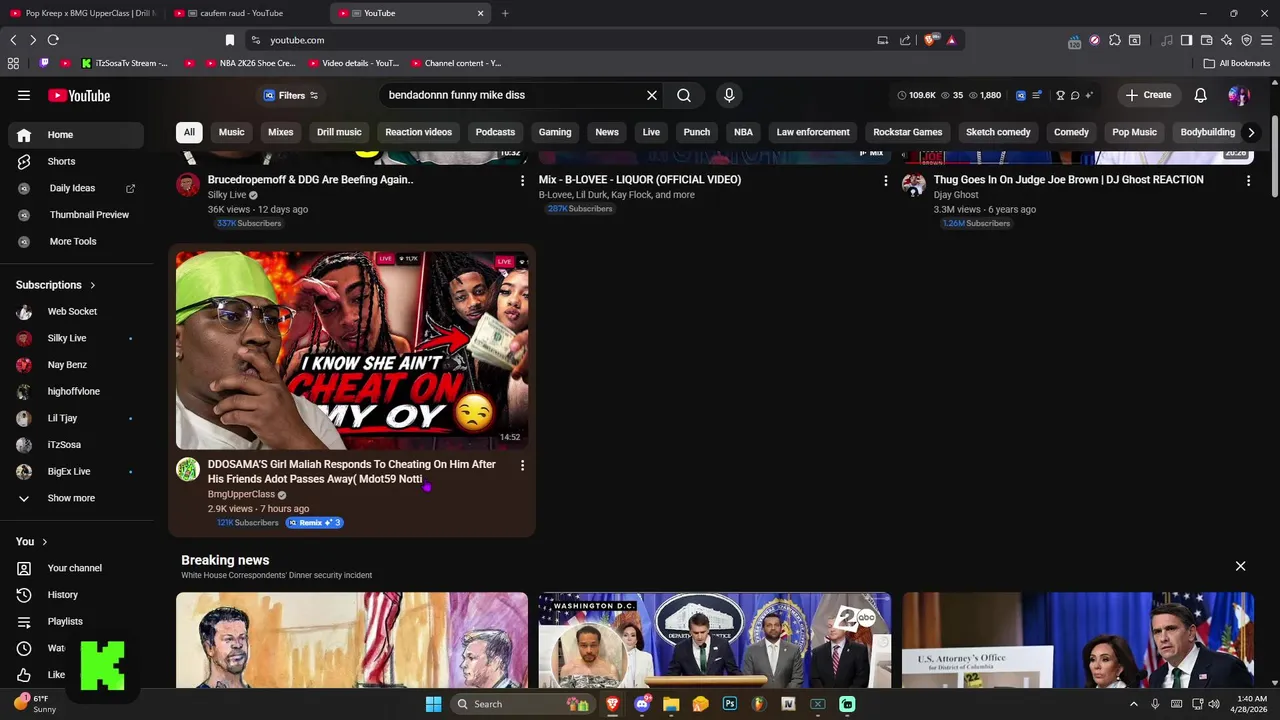Open All Bookmarks folder
Viewport: 1280px width, 720px height.
[1237, 63]
